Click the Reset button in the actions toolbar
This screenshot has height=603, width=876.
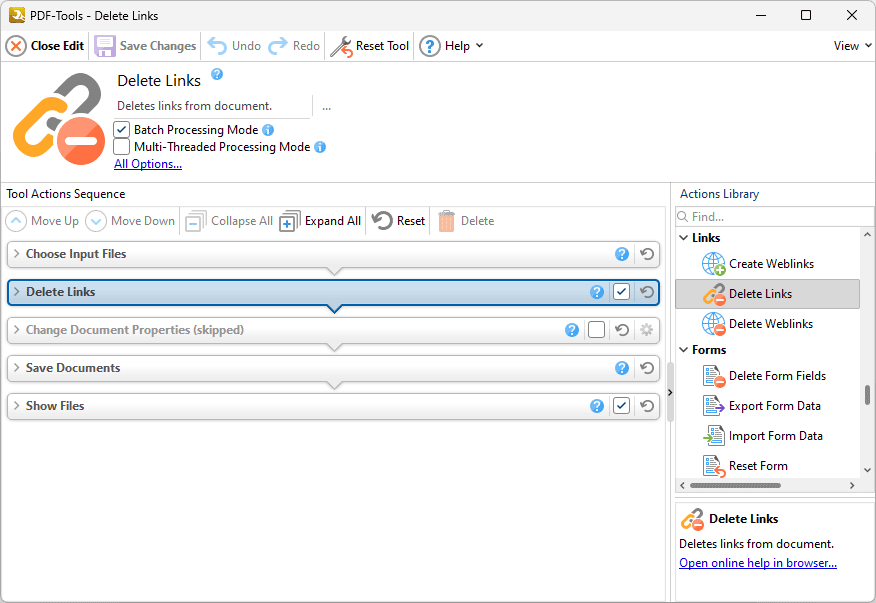[399, 221]
